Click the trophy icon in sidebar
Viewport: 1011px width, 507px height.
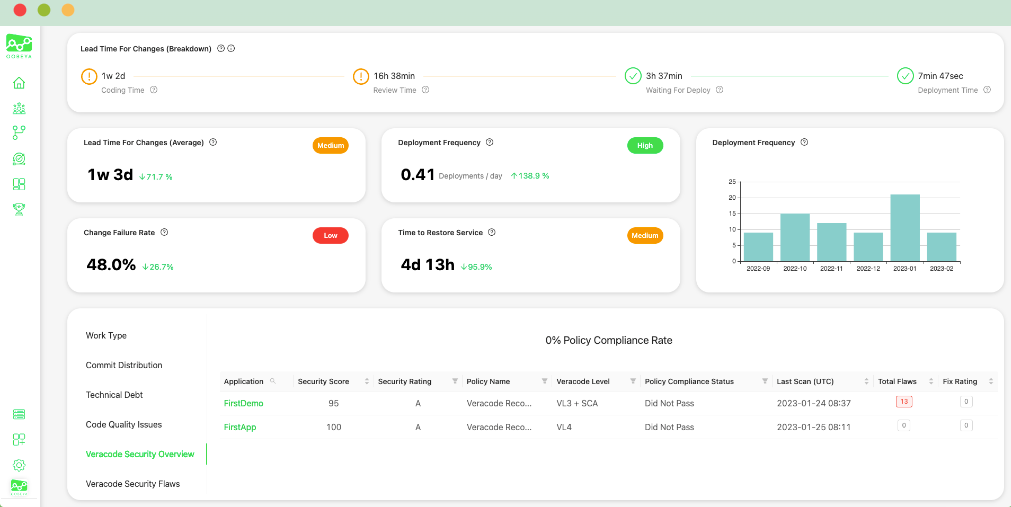(x=19, y=209)
